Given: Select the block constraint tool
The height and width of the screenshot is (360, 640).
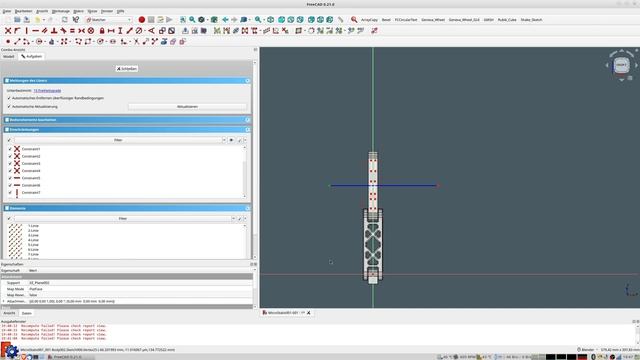Looking at the screenshot, I should click(x=91, y=31).
